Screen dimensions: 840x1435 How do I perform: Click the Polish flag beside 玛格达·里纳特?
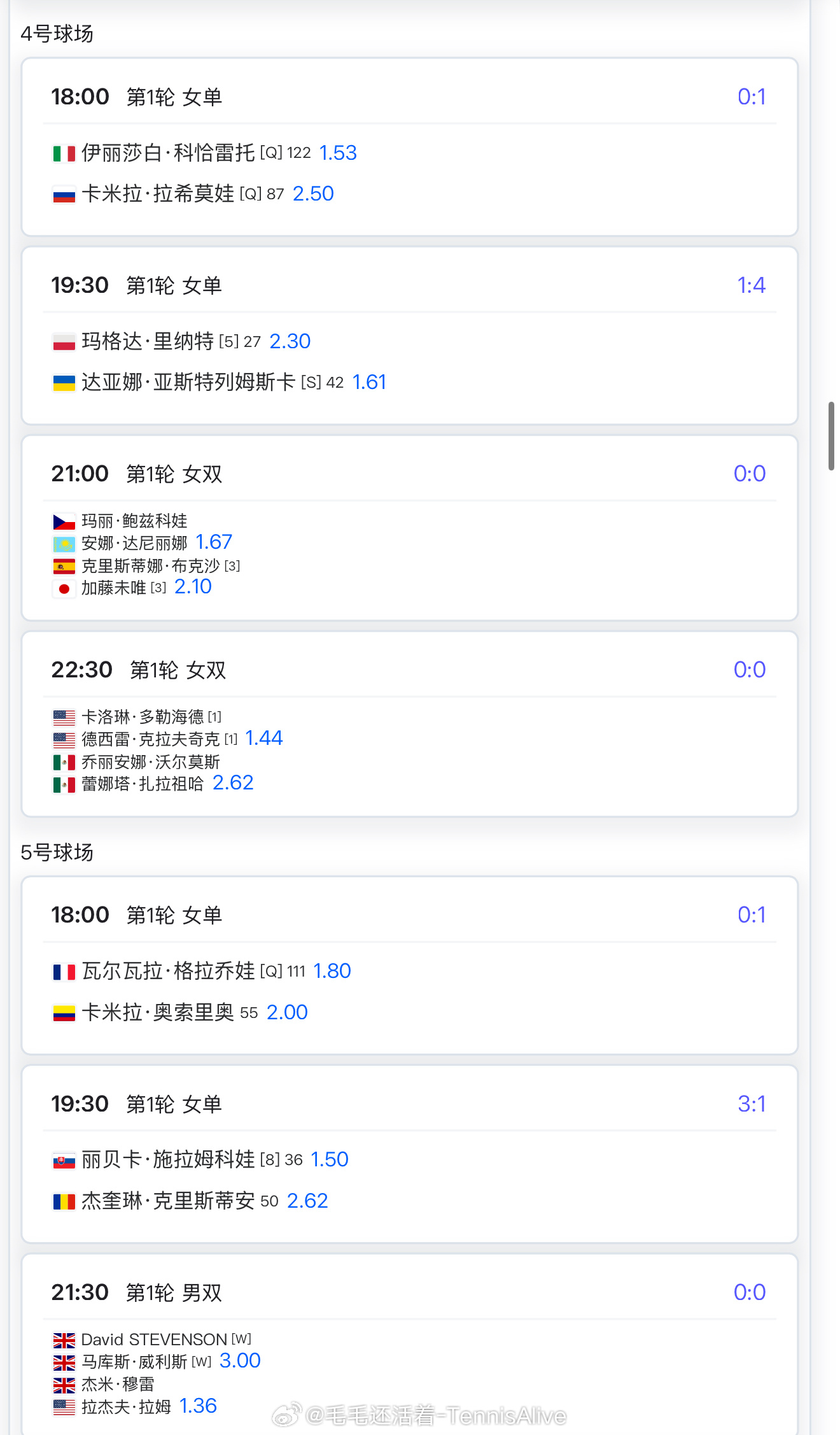[64, 342]
